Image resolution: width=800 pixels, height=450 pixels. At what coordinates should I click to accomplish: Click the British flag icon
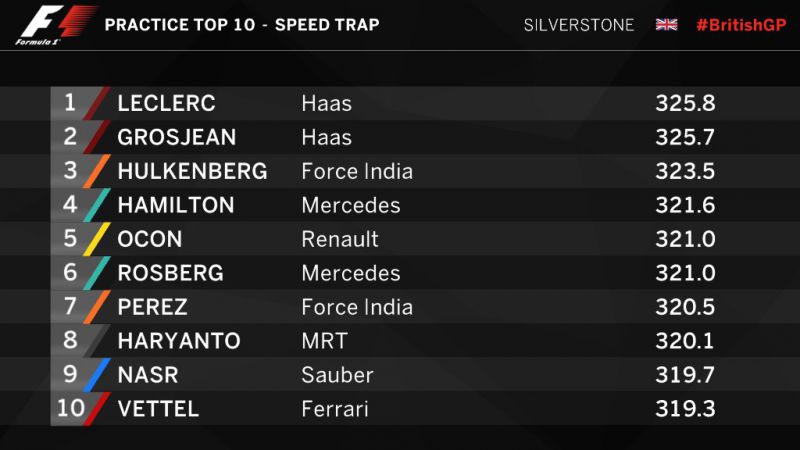[x=666, y=24]
